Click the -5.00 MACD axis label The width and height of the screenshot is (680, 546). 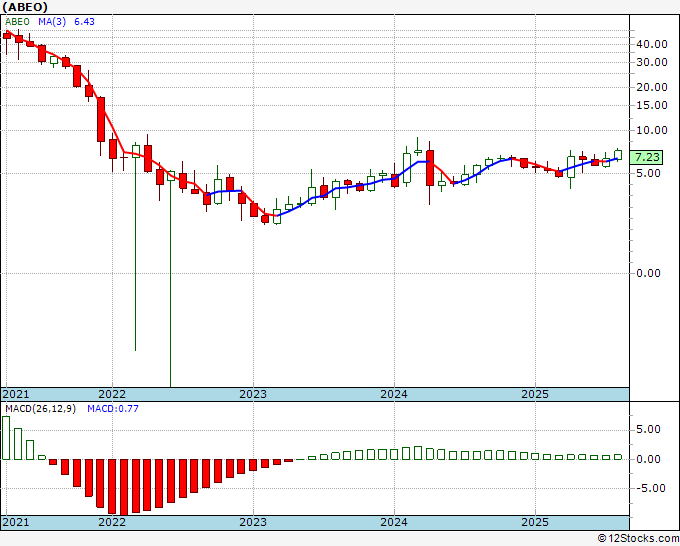click(x=651, y=488)
